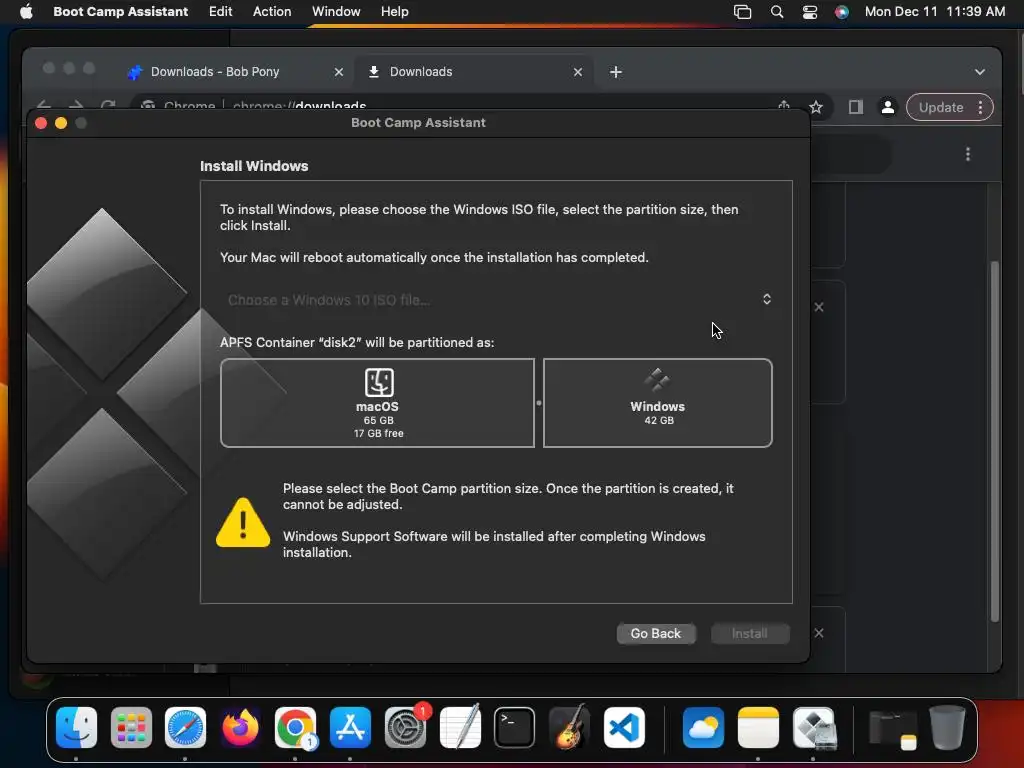Image resolution: width=1024 pixels, height=768 pixels.
Task: Open the Boot Camp Assistant app menu
Action: click(x=121, y=11)
